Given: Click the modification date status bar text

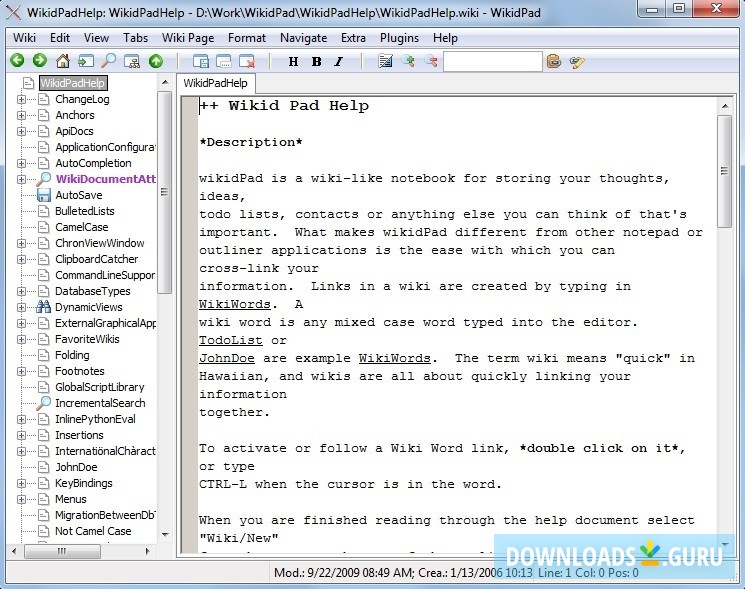Looking at the screenshot, I should (344, 573).
